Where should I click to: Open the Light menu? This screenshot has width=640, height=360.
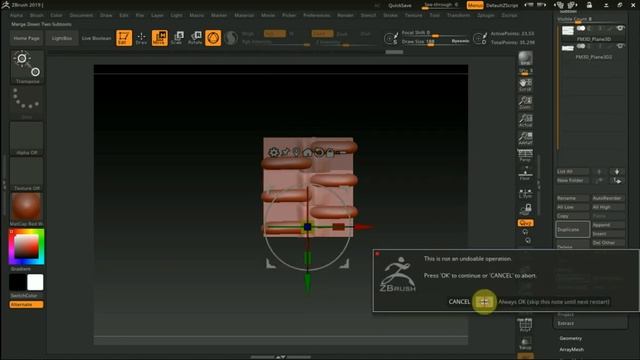point(177,15)
